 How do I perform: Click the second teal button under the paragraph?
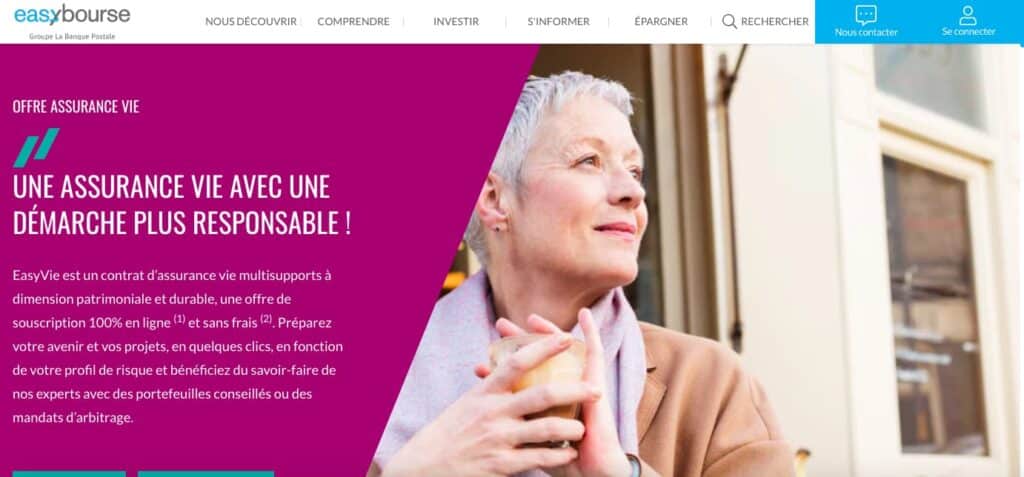point(206,474)
